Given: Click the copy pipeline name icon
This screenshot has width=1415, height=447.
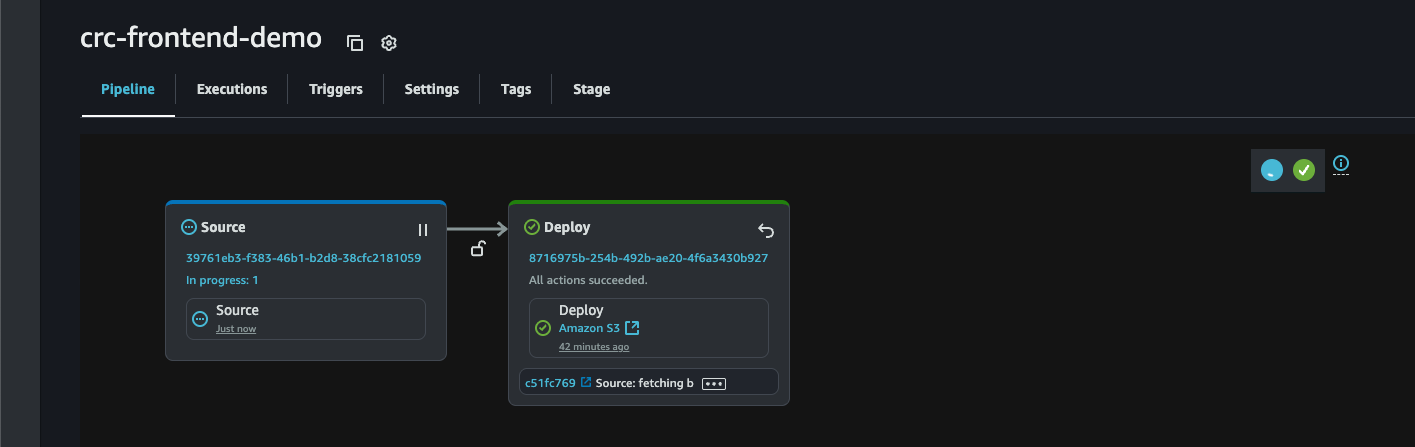Looking at the screenshot, I should click(x=355, y=43).
